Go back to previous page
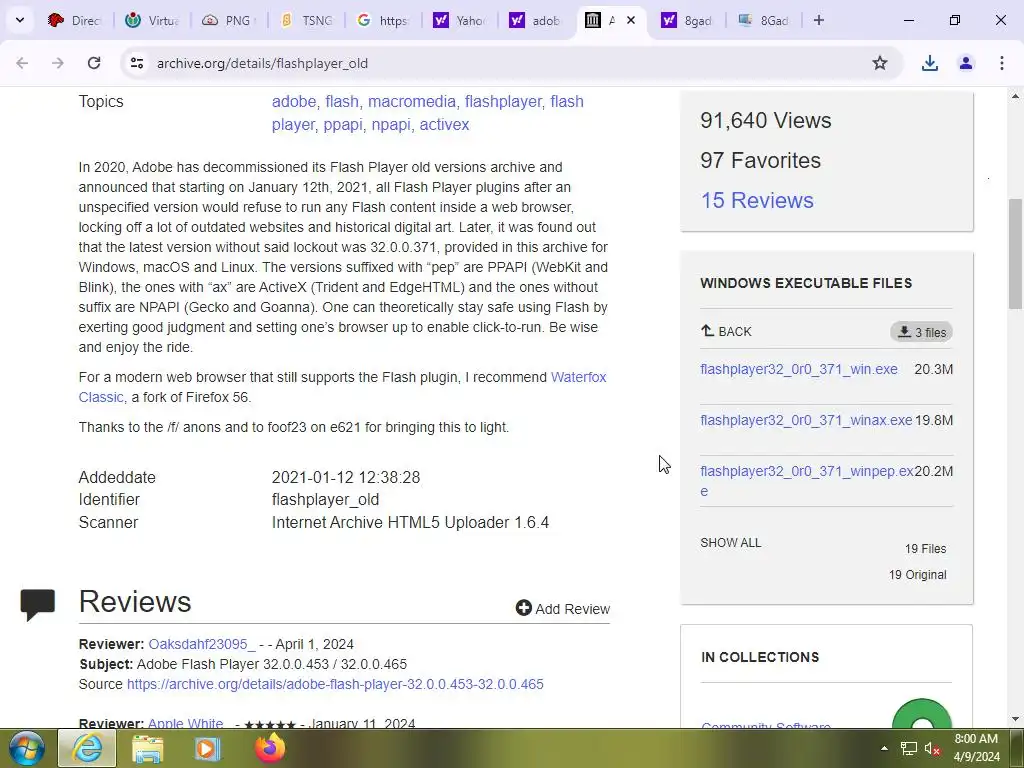The width and height of the screenshot is (1024, 768). coord(22,63)
